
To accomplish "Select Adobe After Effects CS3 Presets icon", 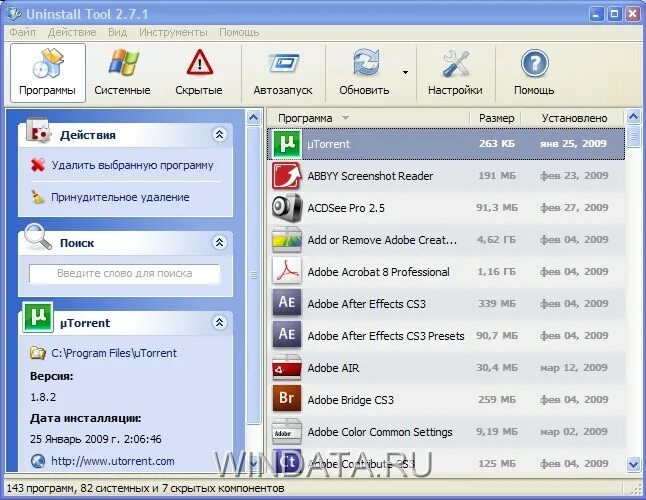I will pos(287,336).
